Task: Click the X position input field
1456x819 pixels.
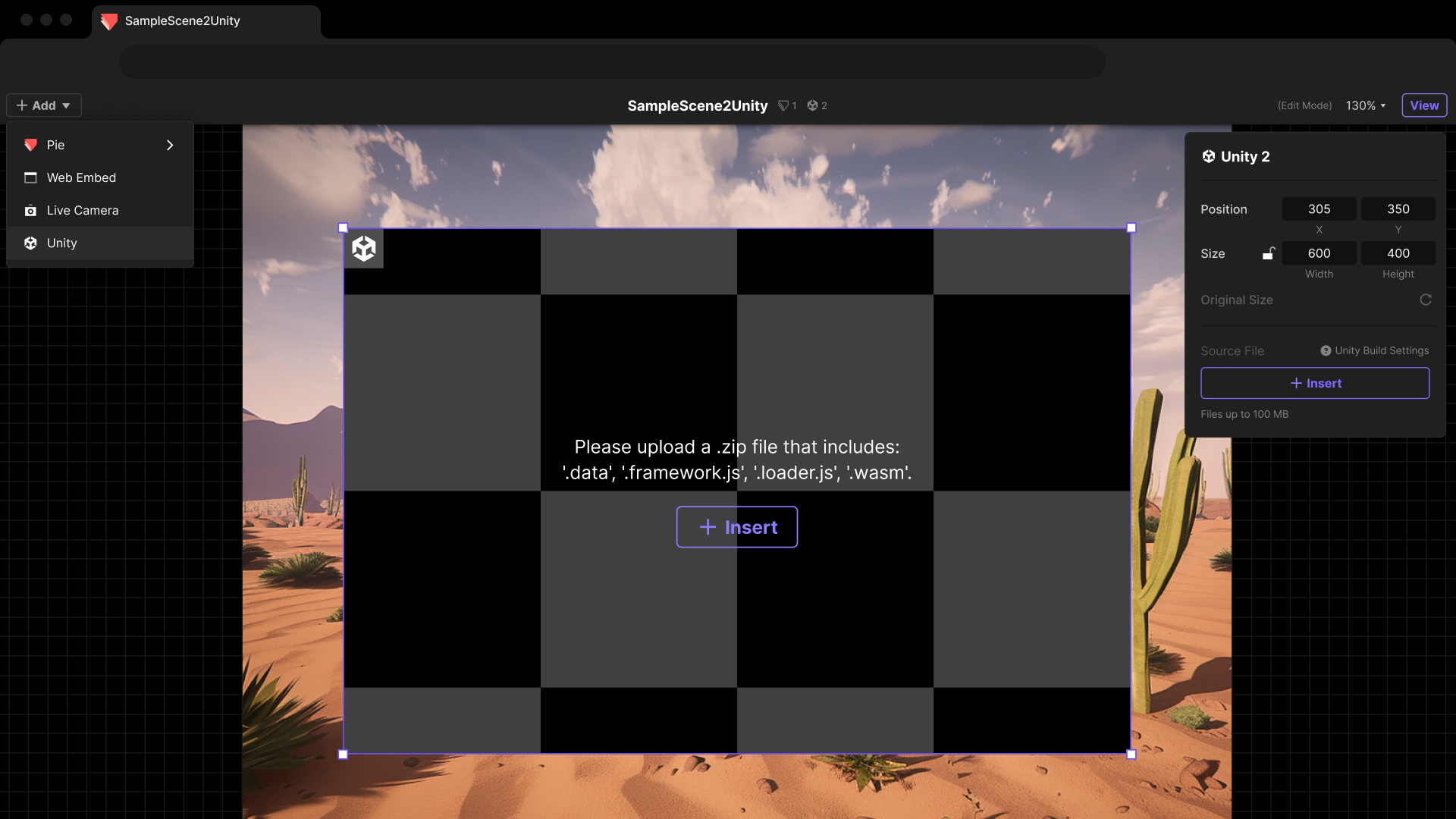Action: click(x=1318, y=208)
